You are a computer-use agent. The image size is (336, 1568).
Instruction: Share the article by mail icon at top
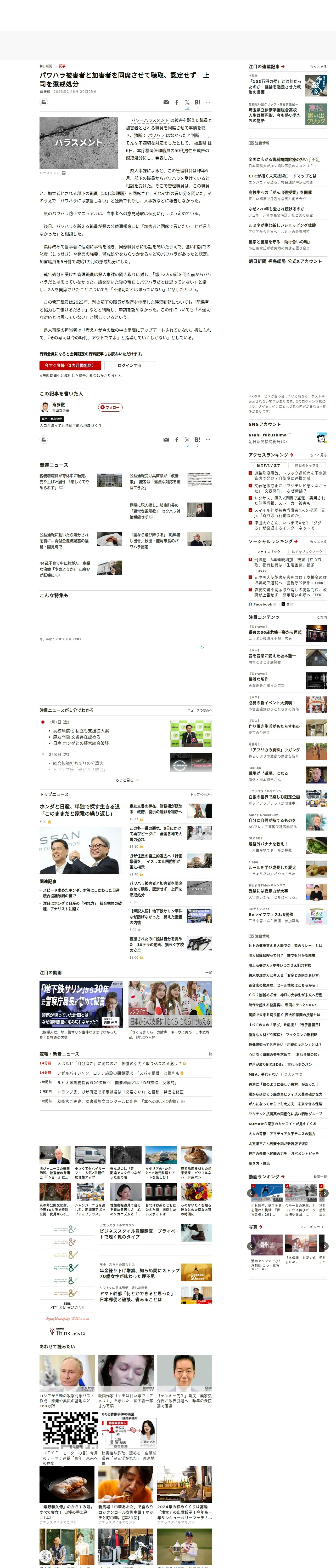click(x=166, y=102)
